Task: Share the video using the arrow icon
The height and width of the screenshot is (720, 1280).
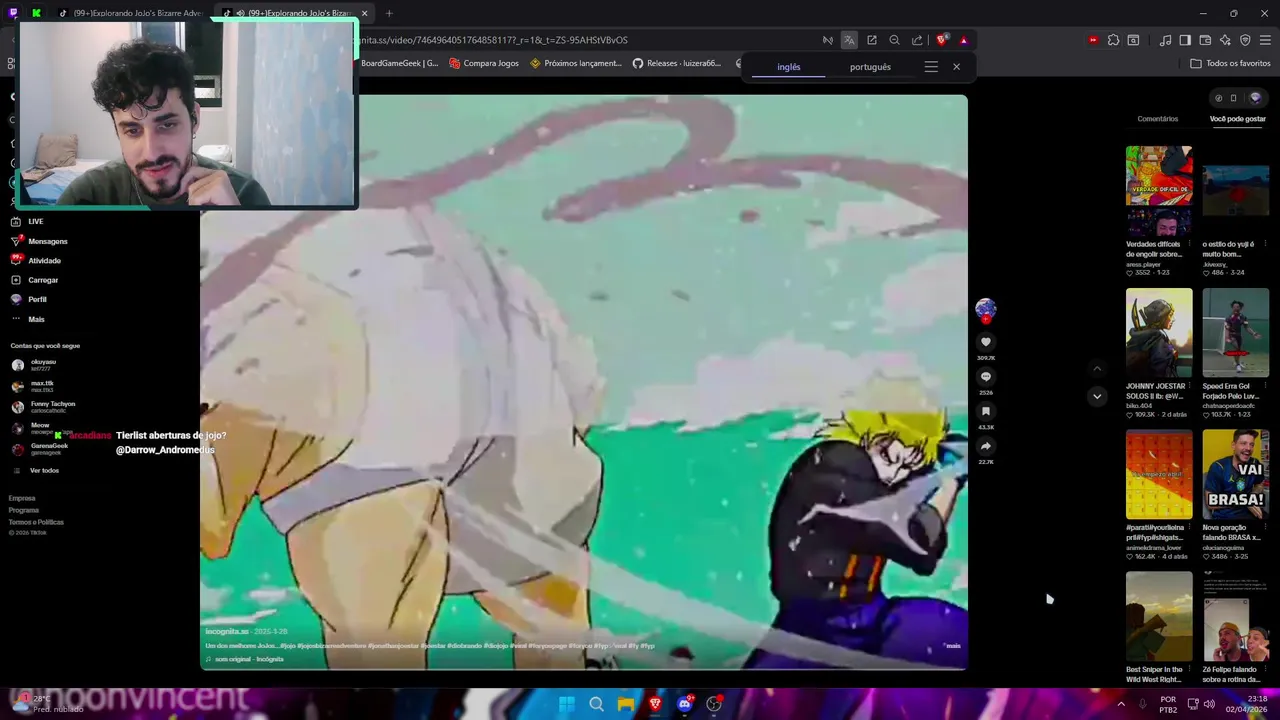Action: point(985,446)
